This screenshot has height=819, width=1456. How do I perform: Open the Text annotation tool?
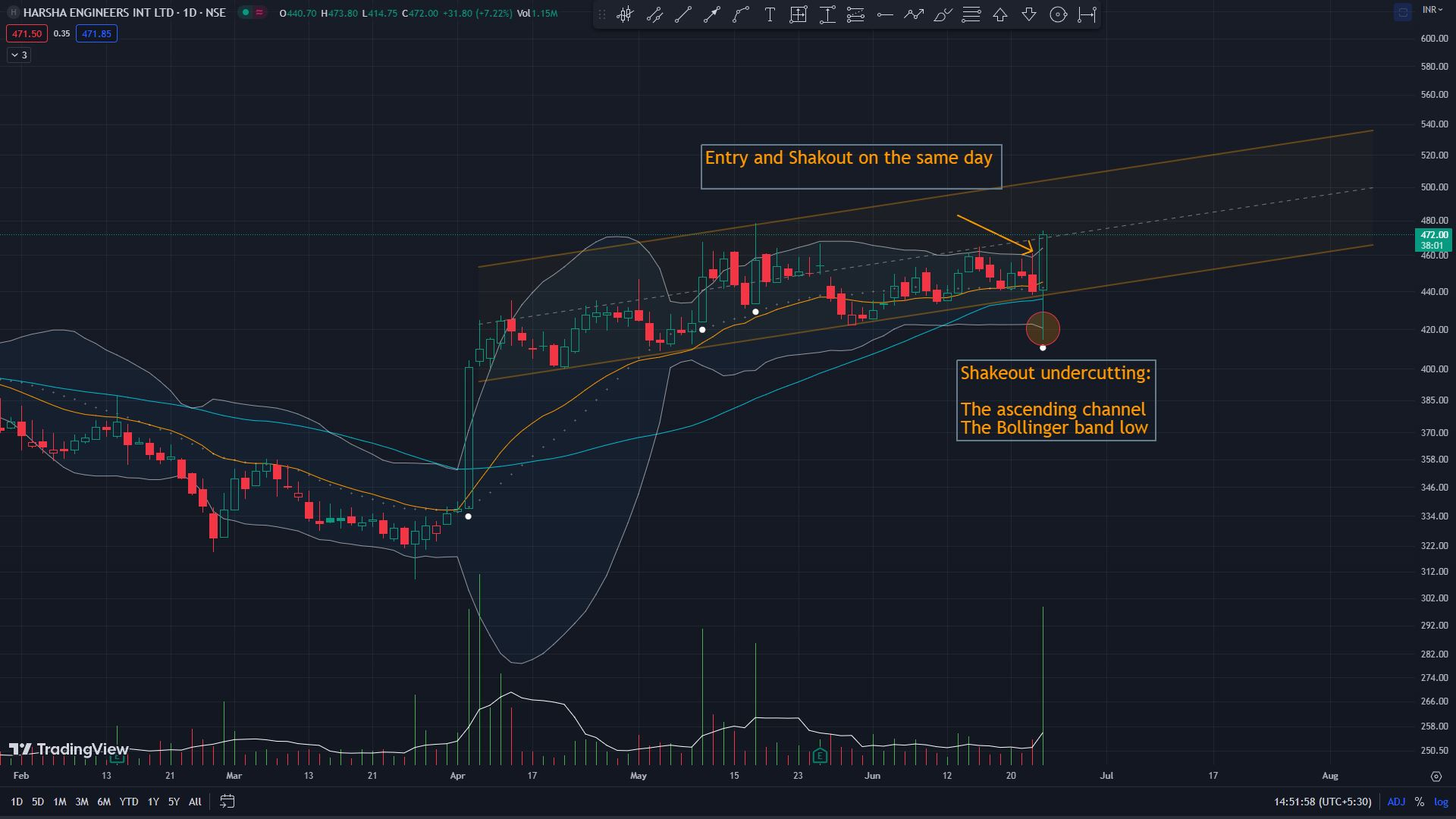click(x=769, y=14)
